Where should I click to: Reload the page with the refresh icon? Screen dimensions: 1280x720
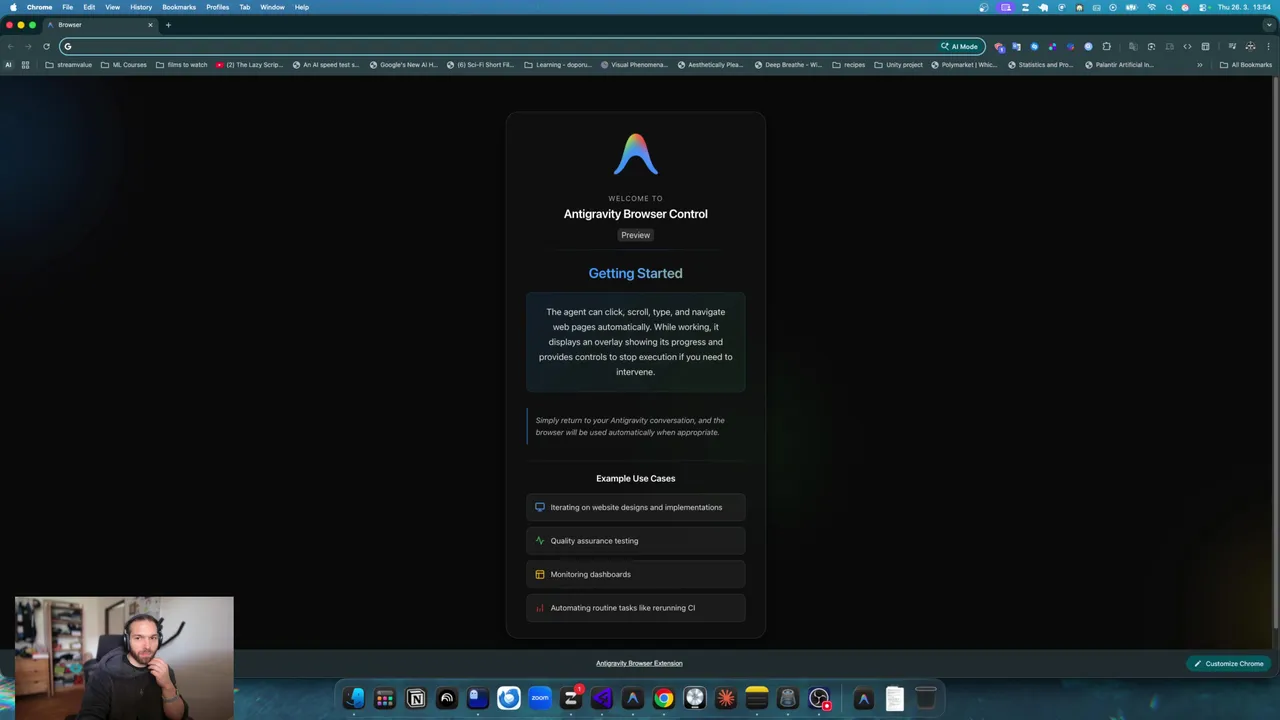[x=46, y=46]
